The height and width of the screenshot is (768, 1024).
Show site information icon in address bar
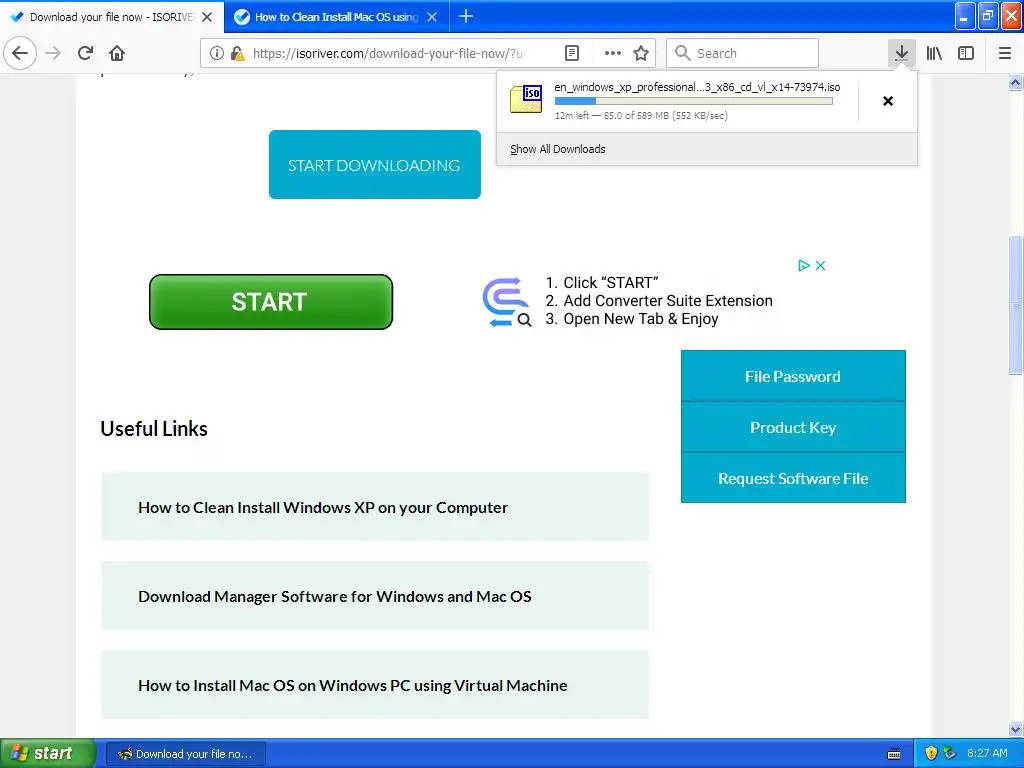click(217, 53)
